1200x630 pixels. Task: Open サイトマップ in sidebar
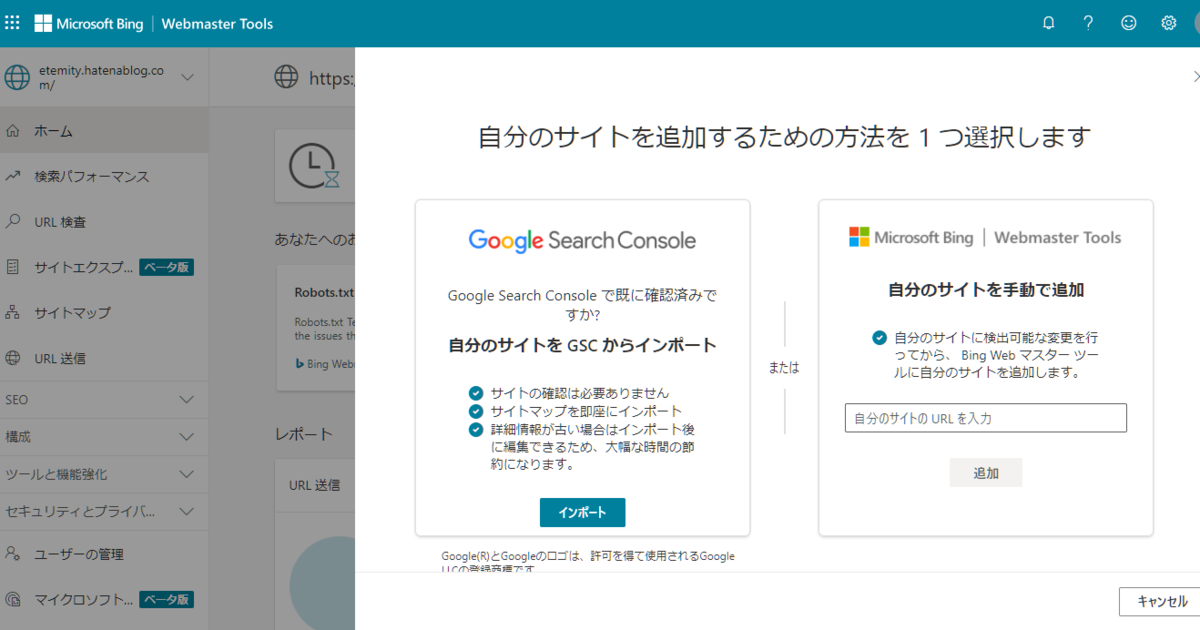tap(104, 312)
